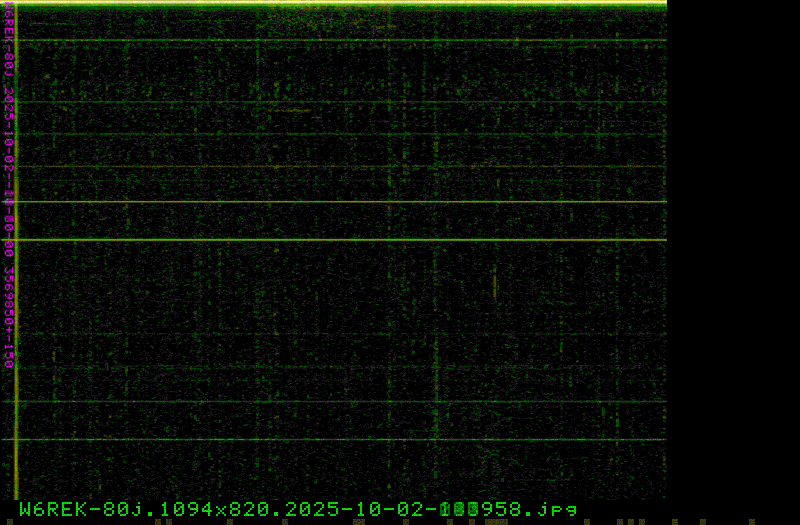Click the lowest pale horizontal trace in spectrogram
The height and width of the screenshot is (525, 800).
pos(340,439)
